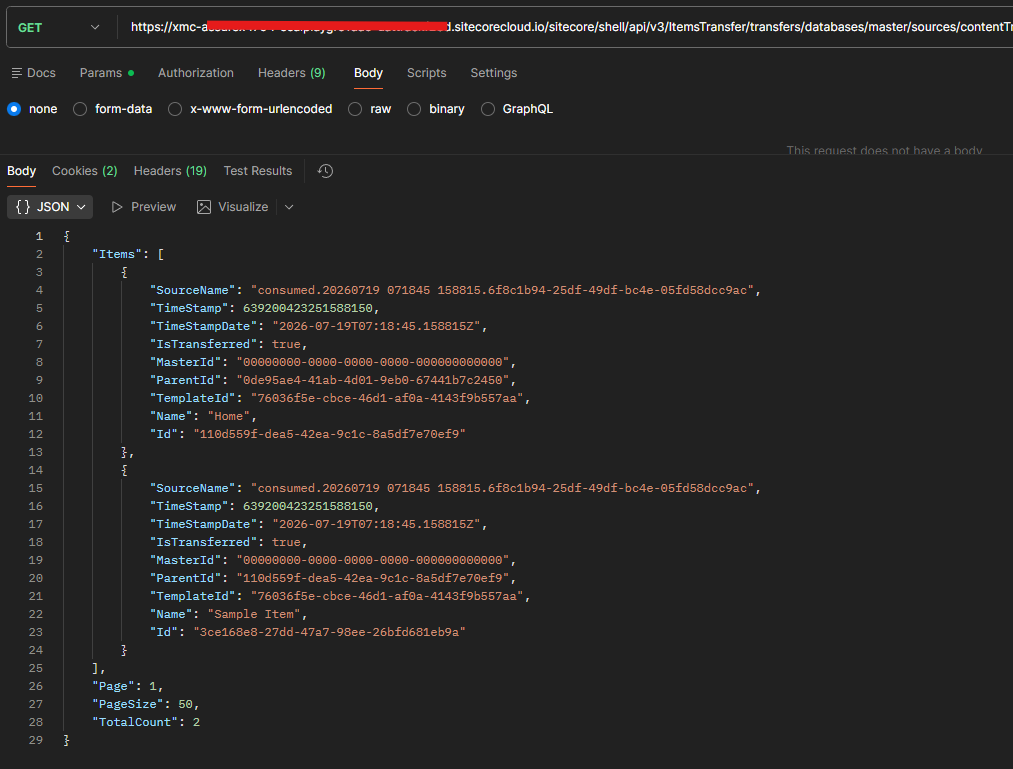Click the IsTransferred true value on line 18

(286, 543)
